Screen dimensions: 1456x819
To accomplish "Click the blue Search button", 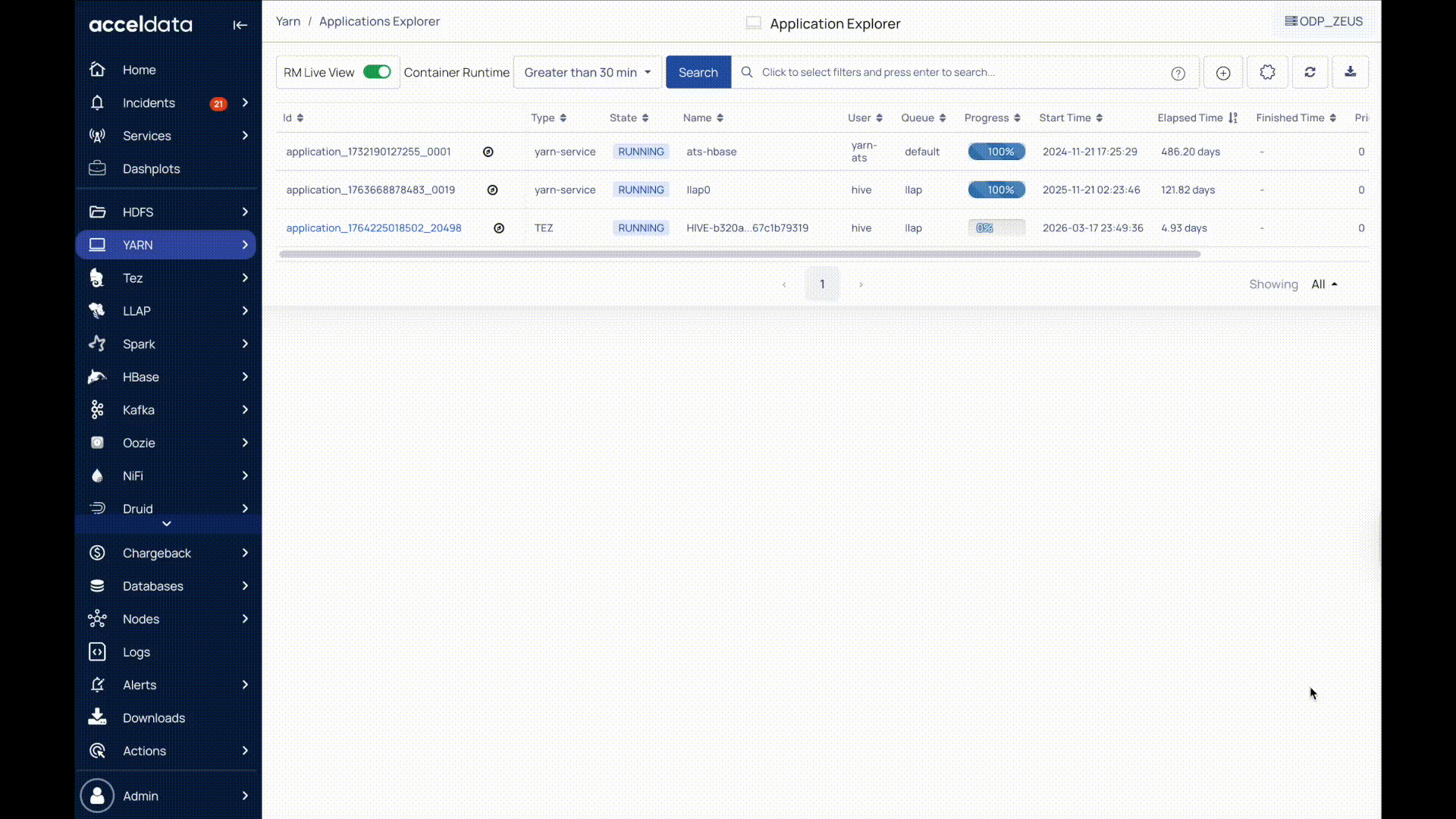I will tap(698, 72).
